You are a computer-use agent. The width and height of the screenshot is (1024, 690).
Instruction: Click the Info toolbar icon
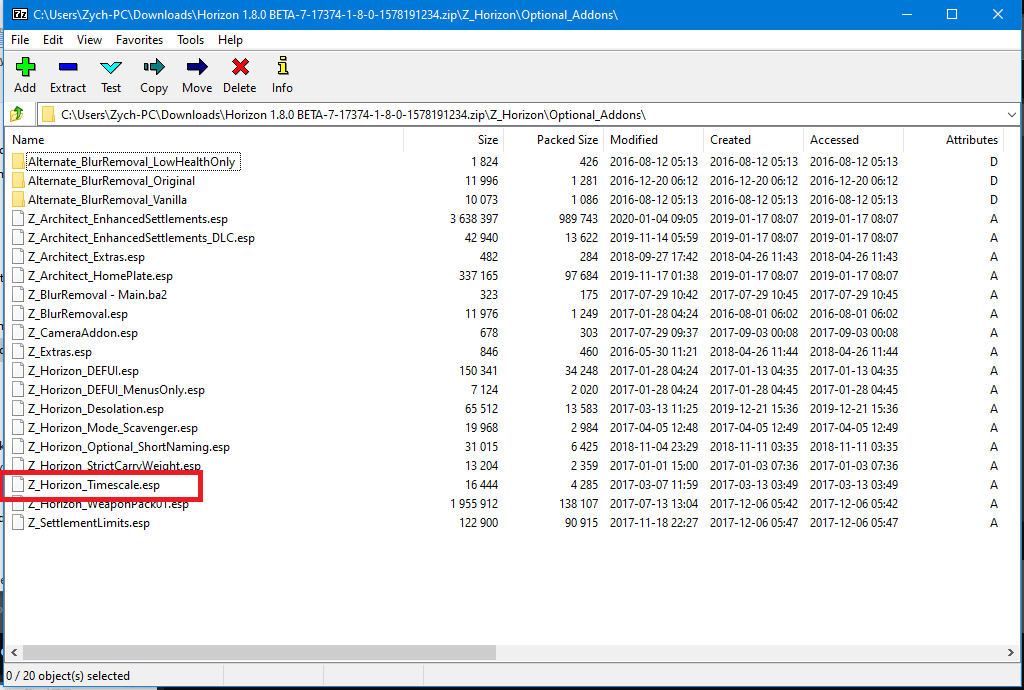283,68
